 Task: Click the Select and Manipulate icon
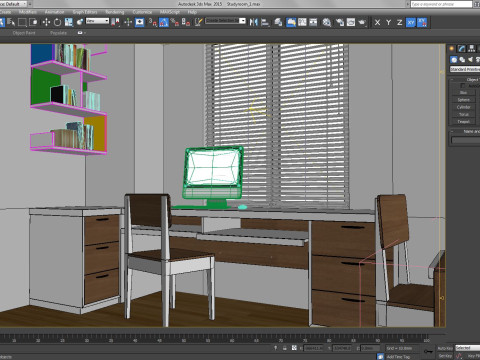click(128, 22)
